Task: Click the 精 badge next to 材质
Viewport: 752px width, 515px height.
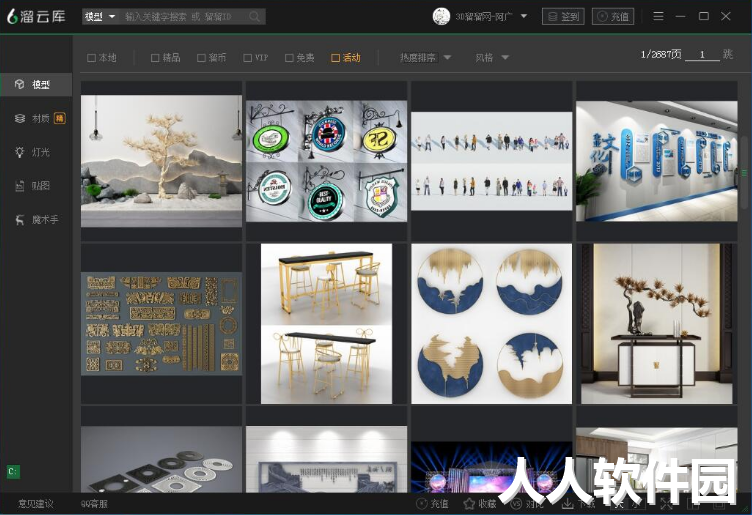Action: [x=59, y=118]
